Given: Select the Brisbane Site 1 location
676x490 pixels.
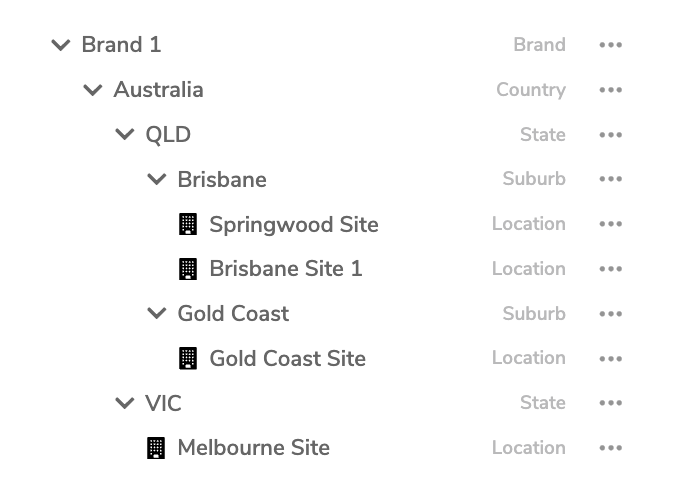Looking at the screenshot, I should coord(286,269).
